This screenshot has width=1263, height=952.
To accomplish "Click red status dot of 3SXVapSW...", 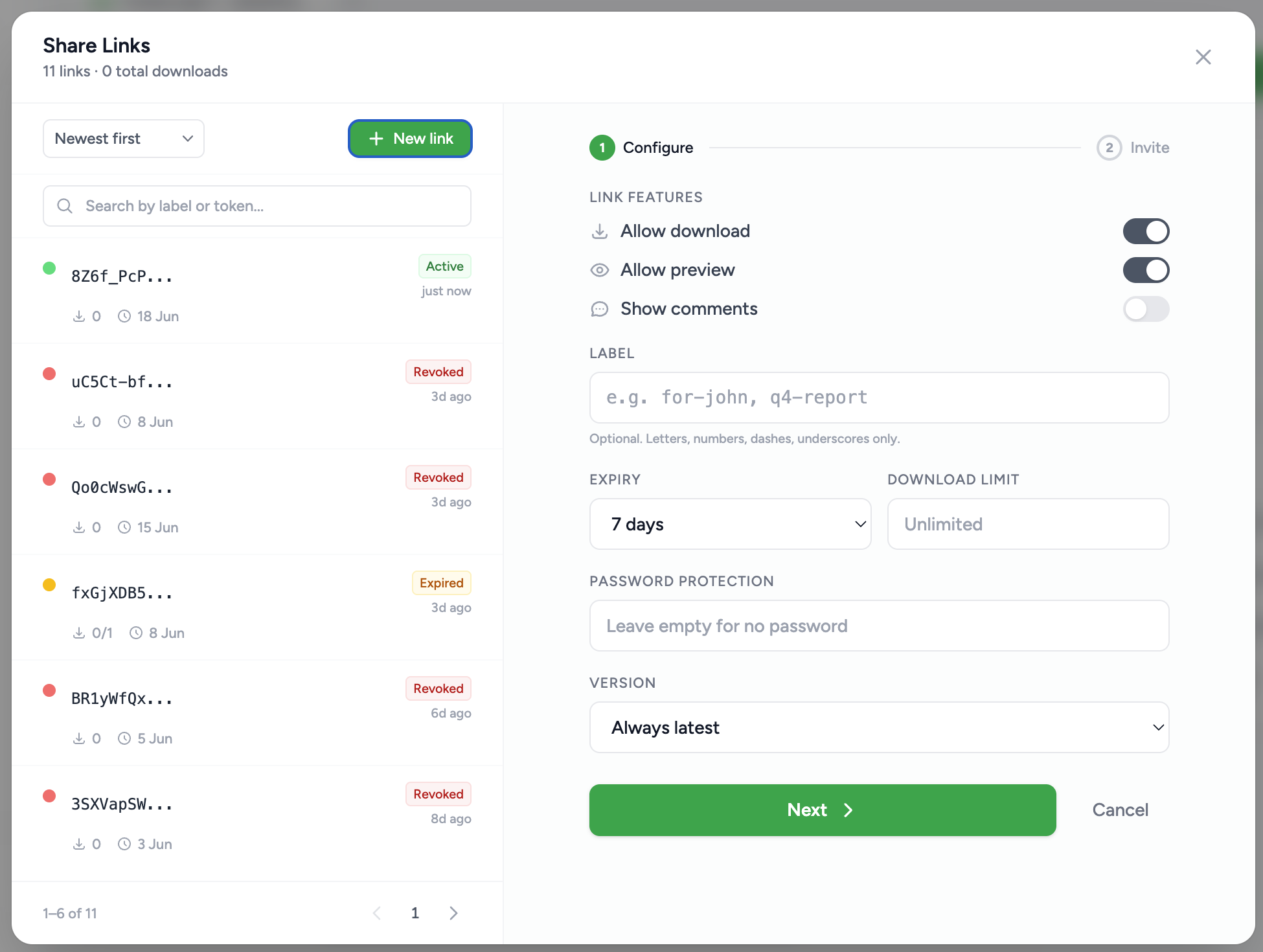I will pos(49,796).
